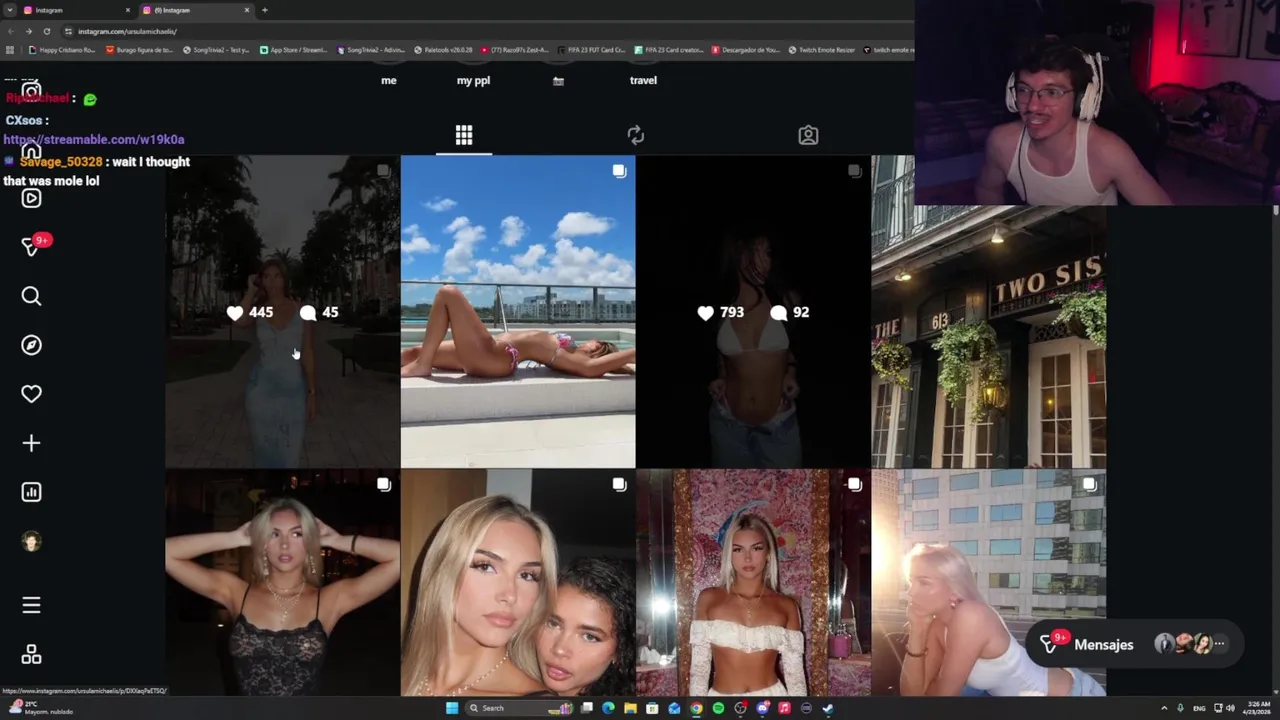Open the black lace top post
Image resolution: width=1280 pixels, height=720 pixels.
tap(282, 583)
